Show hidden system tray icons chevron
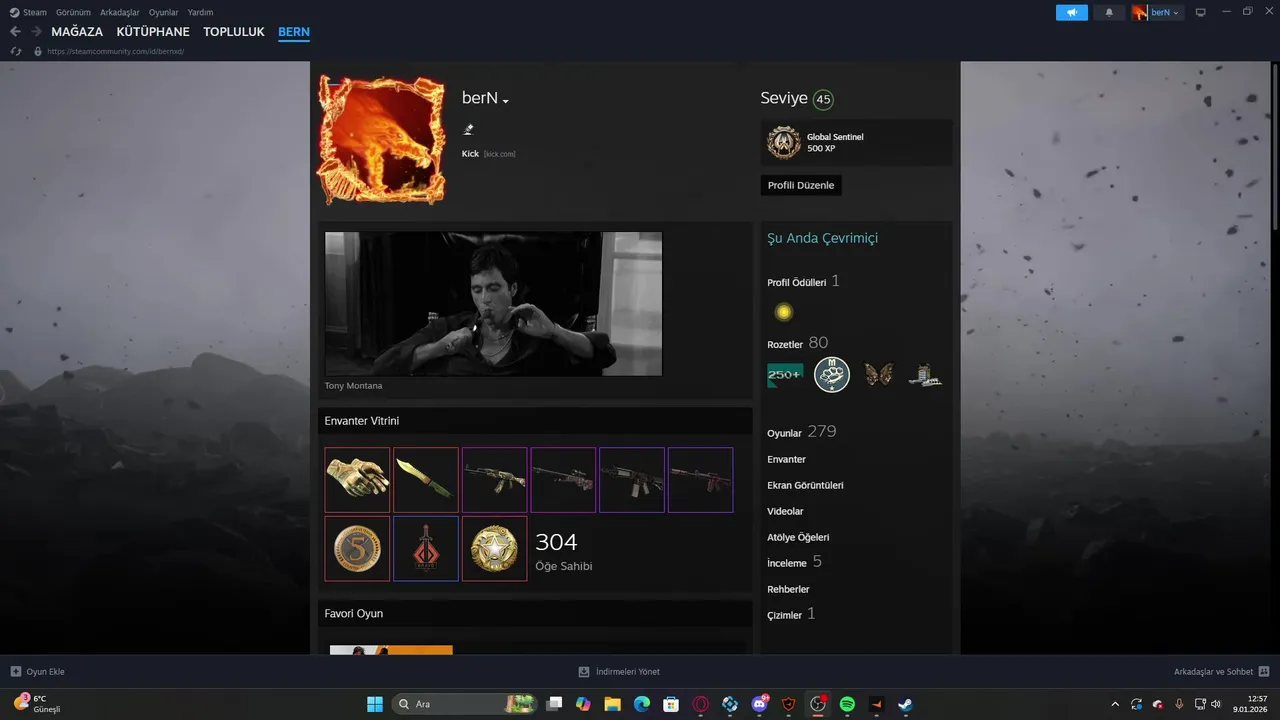Image resolution: width=1280 pixels, height=720 pixels. tap(1115, 704)
